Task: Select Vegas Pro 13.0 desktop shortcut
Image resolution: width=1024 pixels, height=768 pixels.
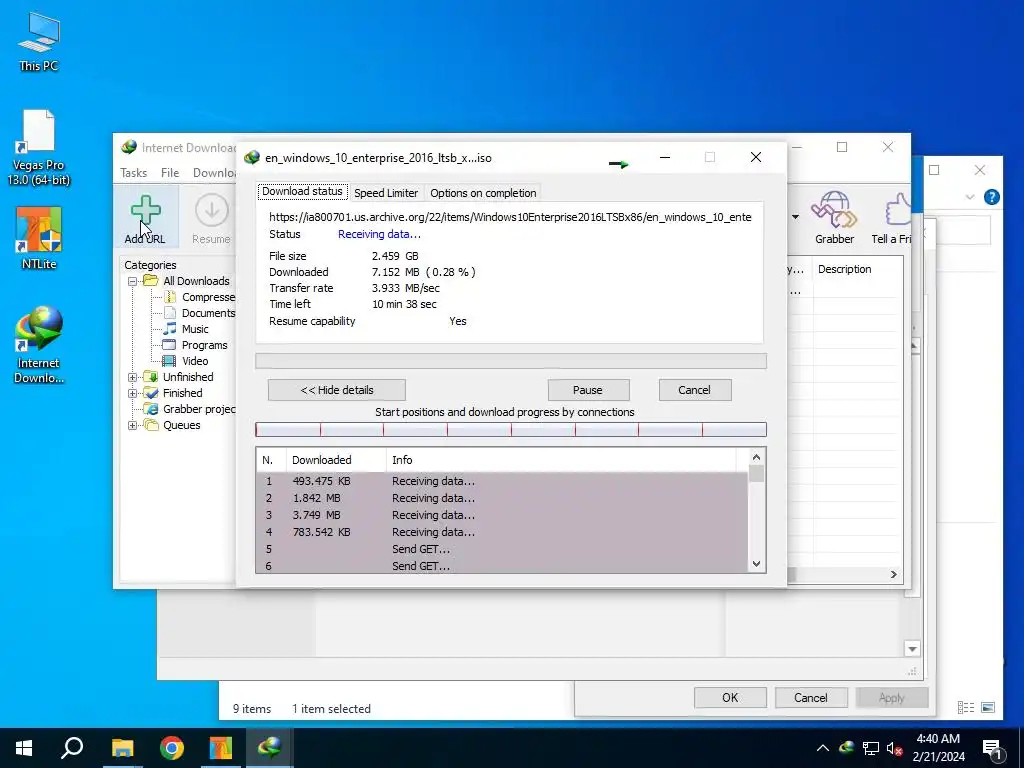Action: pyautogui.click(x=39, y=148)
